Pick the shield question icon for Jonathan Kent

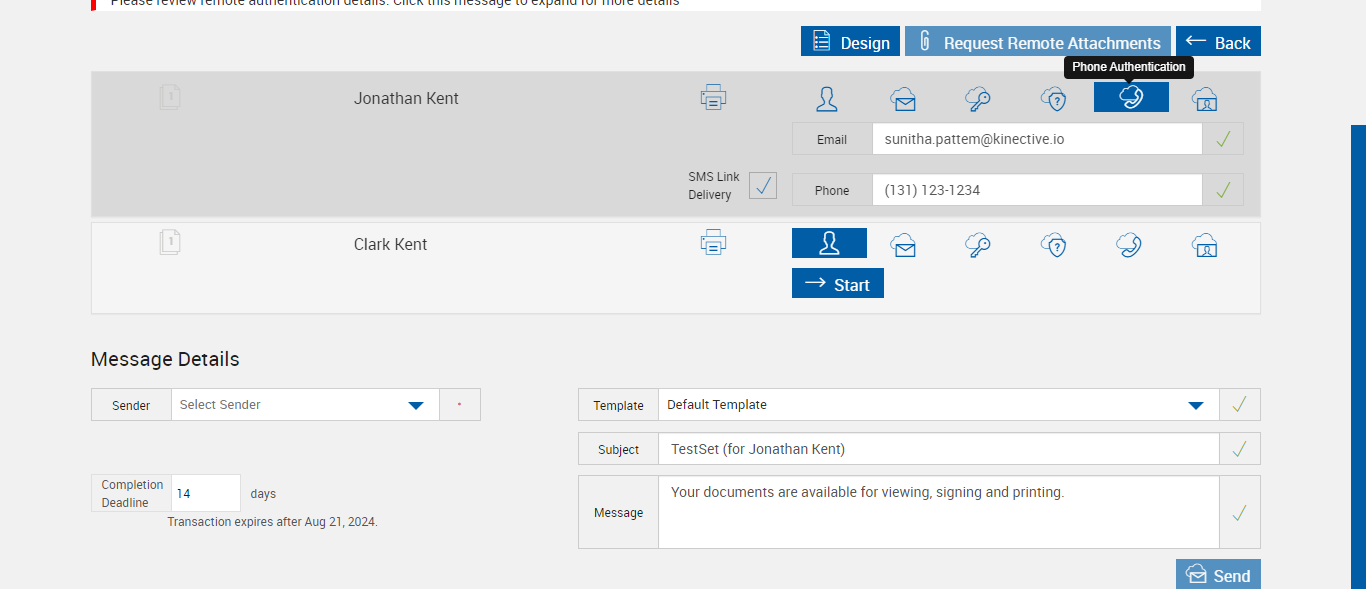coord(1054,98)
